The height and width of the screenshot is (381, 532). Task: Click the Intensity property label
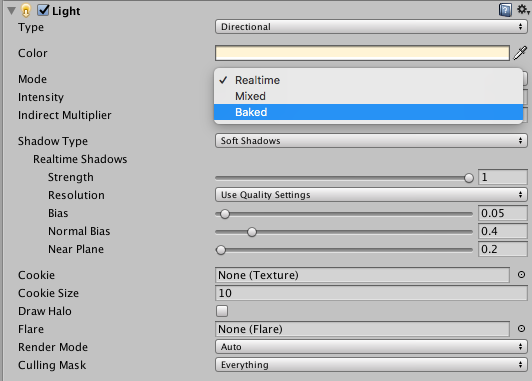pyautogui.click(x=41, y=97)
